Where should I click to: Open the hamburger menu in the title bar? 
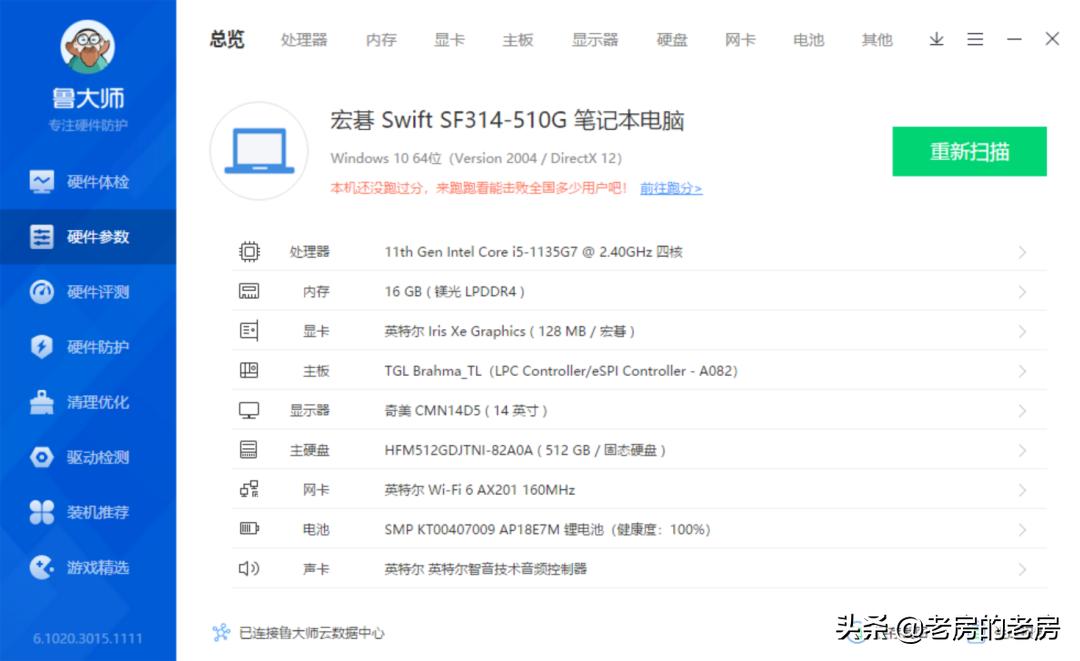click(975, 39)
